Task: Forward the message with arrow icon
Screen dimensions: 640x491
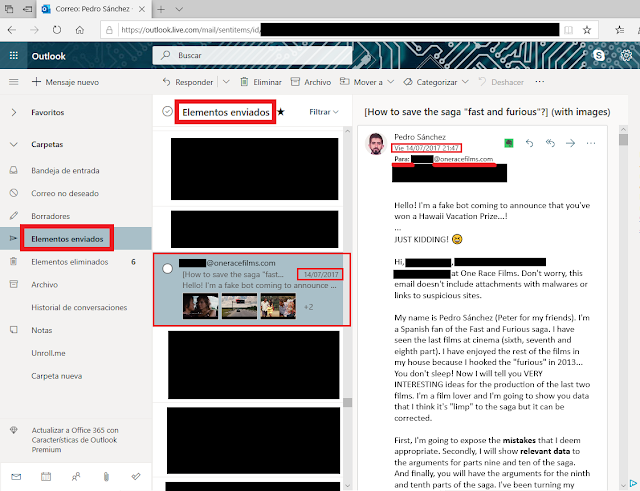Action: pos(571,143)
